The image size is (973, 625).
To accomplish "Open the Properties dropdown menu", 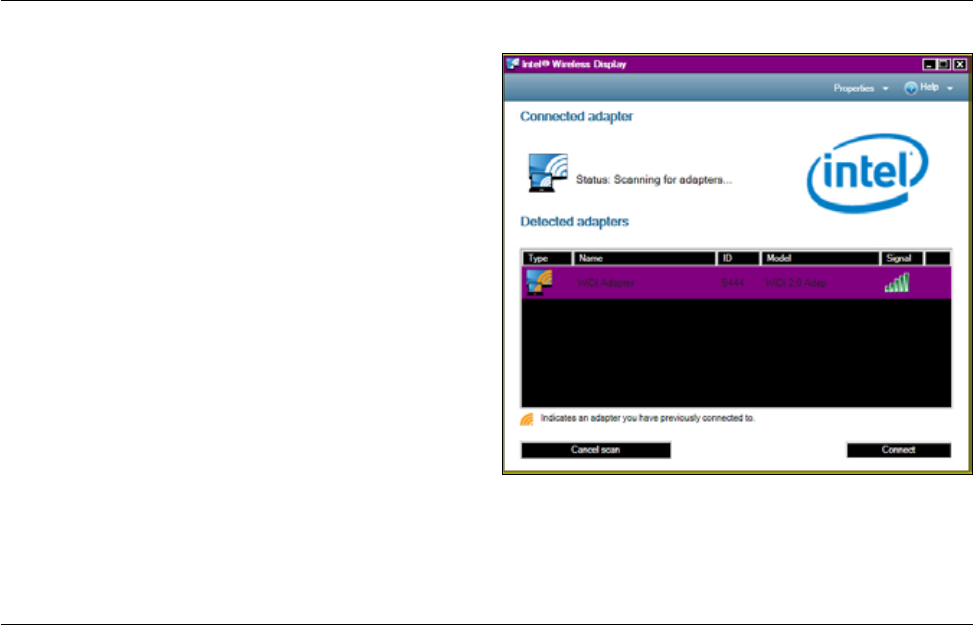I will [x=861, y=88].
